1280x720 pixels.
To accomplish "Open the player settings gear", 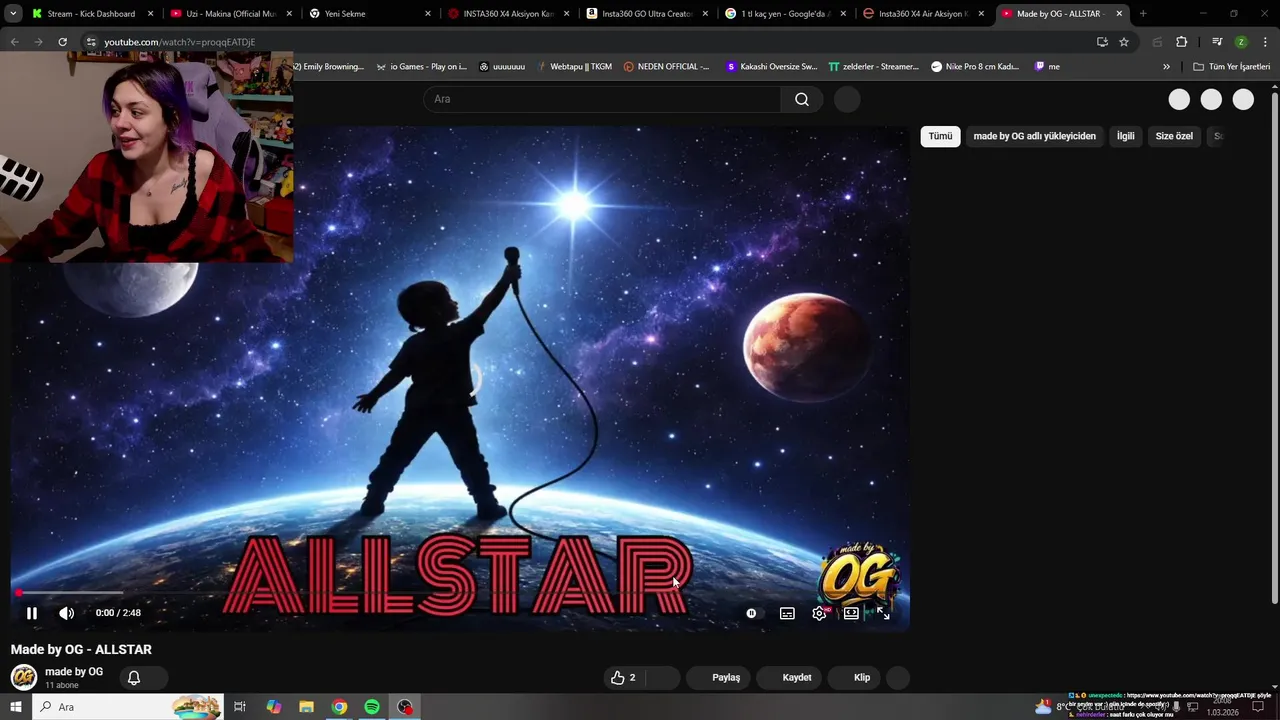I will coord(819,613).
